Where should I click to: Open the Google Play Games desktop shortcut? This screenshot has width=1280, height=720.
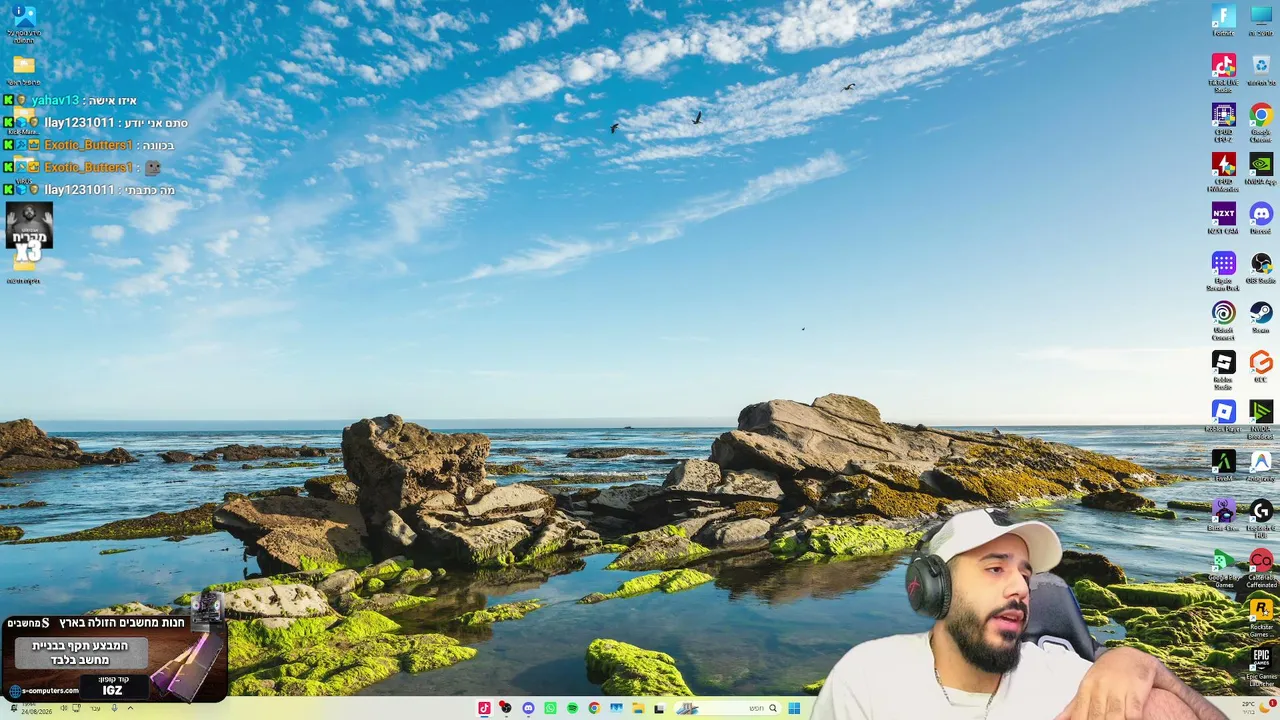click(x=1223, y=566)
